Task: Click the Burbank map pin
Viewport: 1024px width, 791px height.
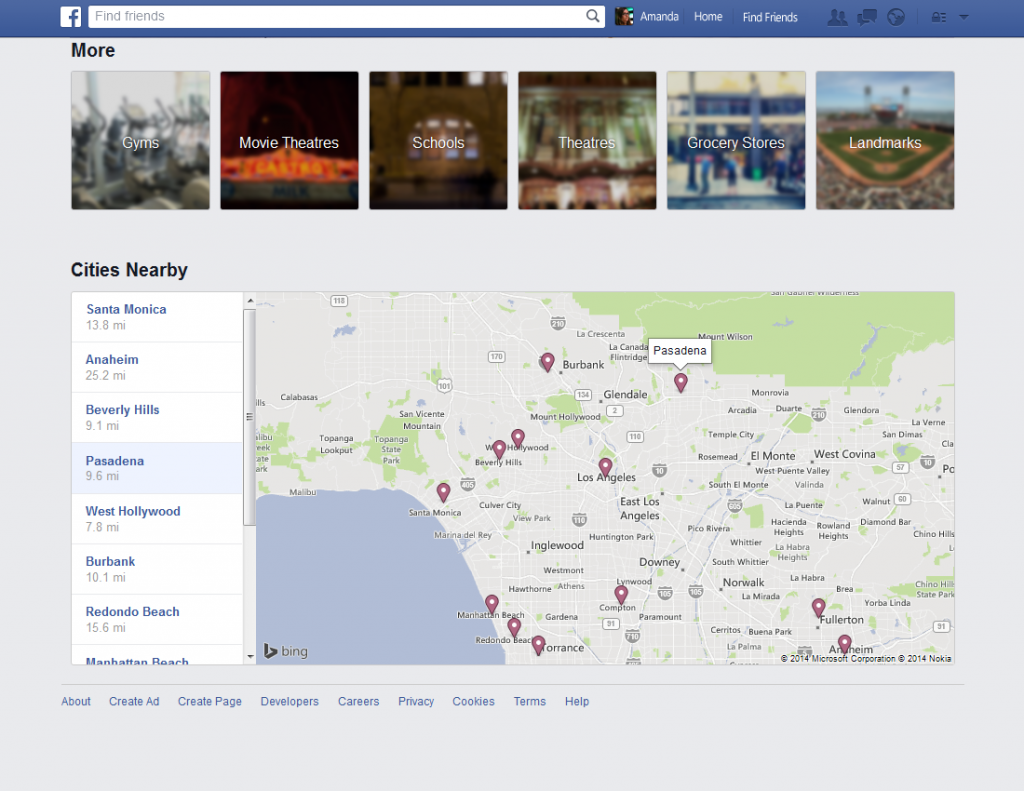Action: 547,362
